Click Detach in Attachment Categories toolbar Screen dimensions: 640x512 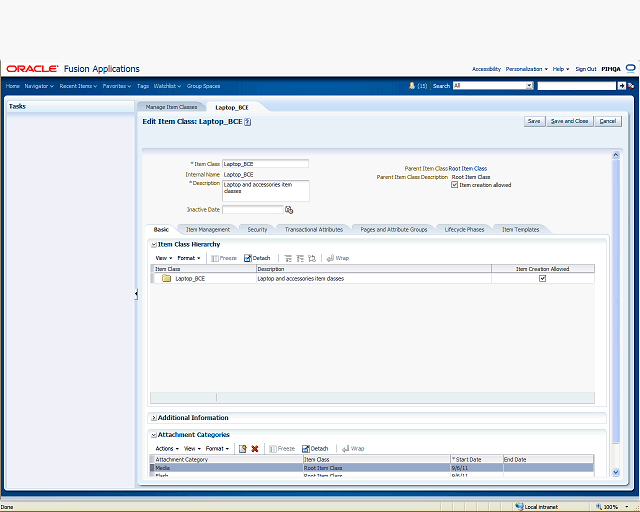click(315, 449)
